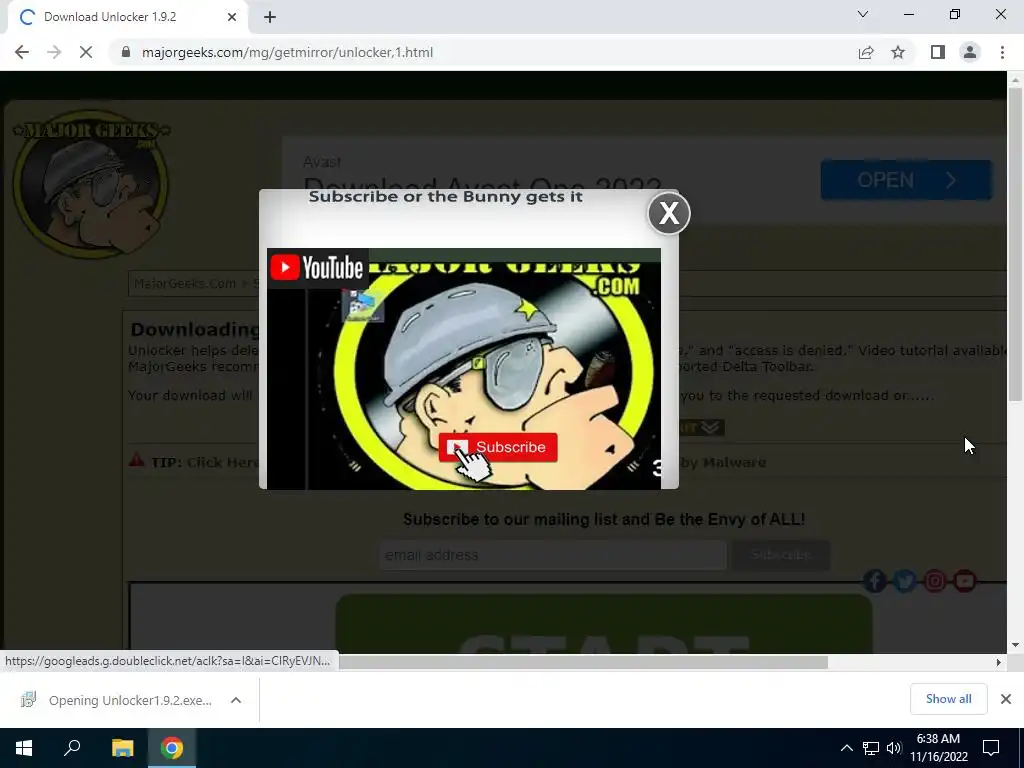Screen dimensions: 1024x768
Task: Click the browser back arrow
Action: (x=22, y=52)
